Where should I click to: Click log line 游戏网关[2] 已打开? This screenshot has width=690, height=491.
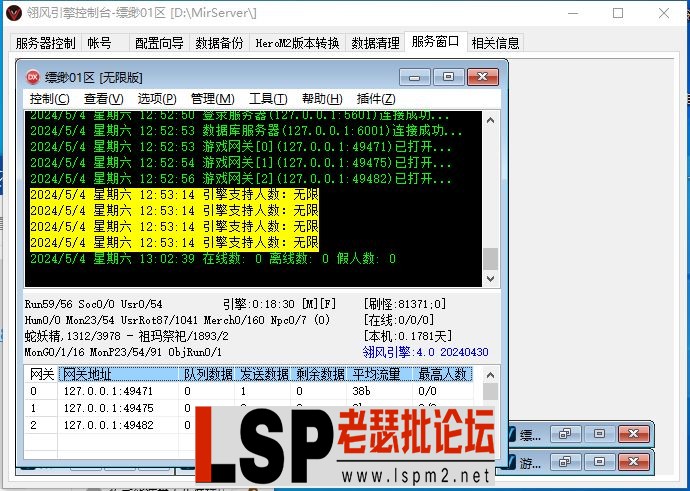point(241,179)
